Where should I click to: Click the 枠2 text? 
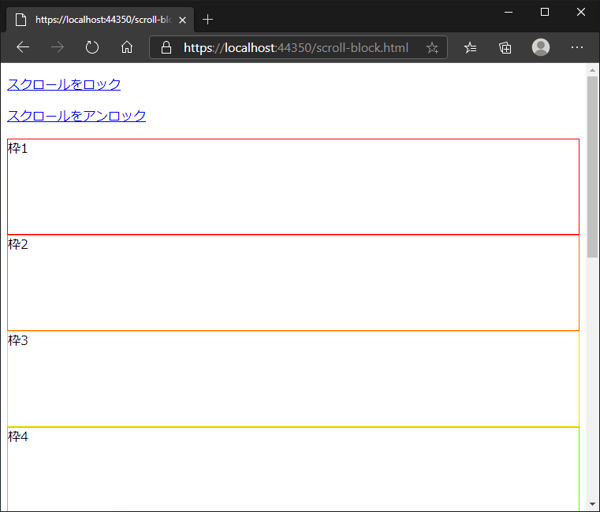18,244
